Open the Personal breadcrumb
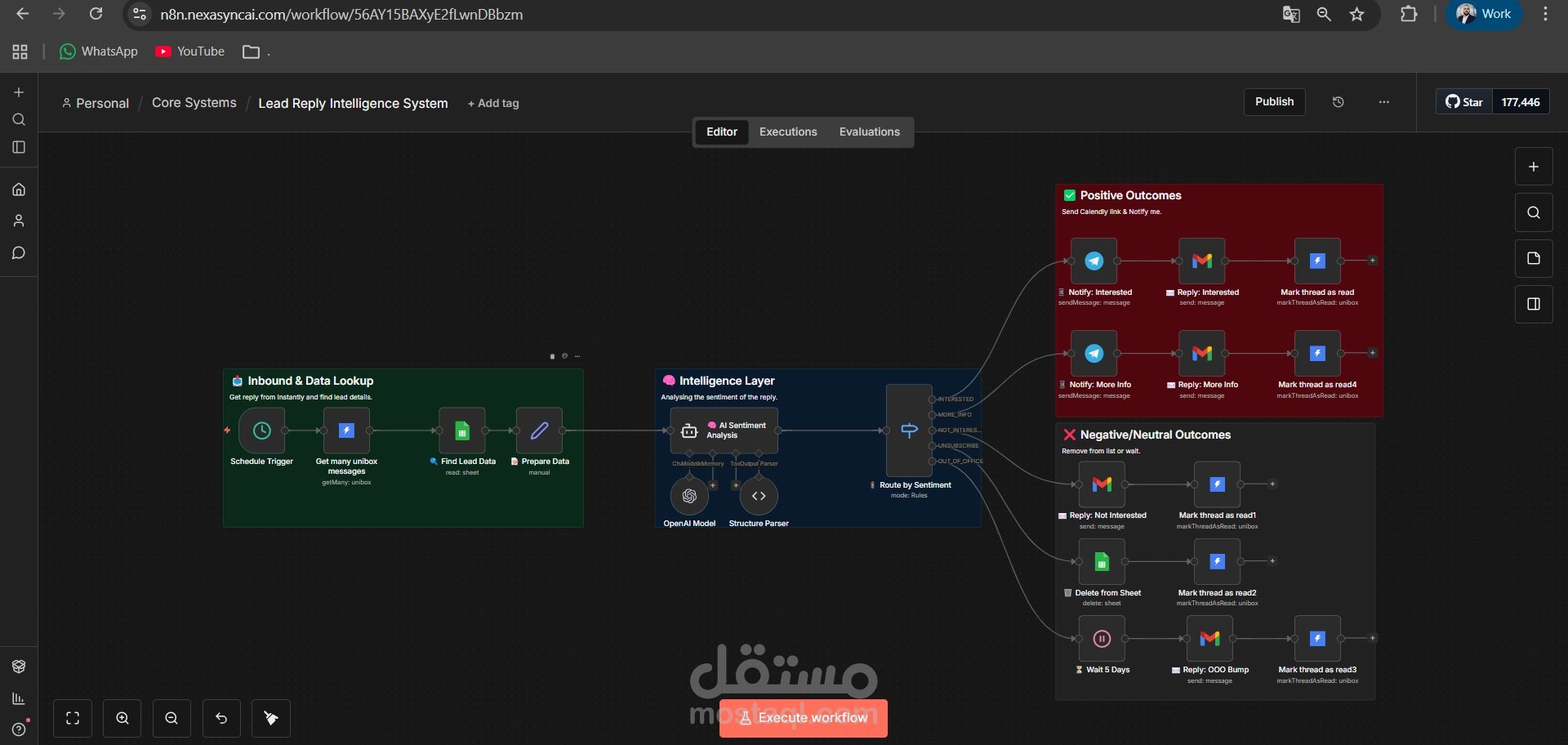The height and width of the screenshot is (745, 1568). point(96,104)
